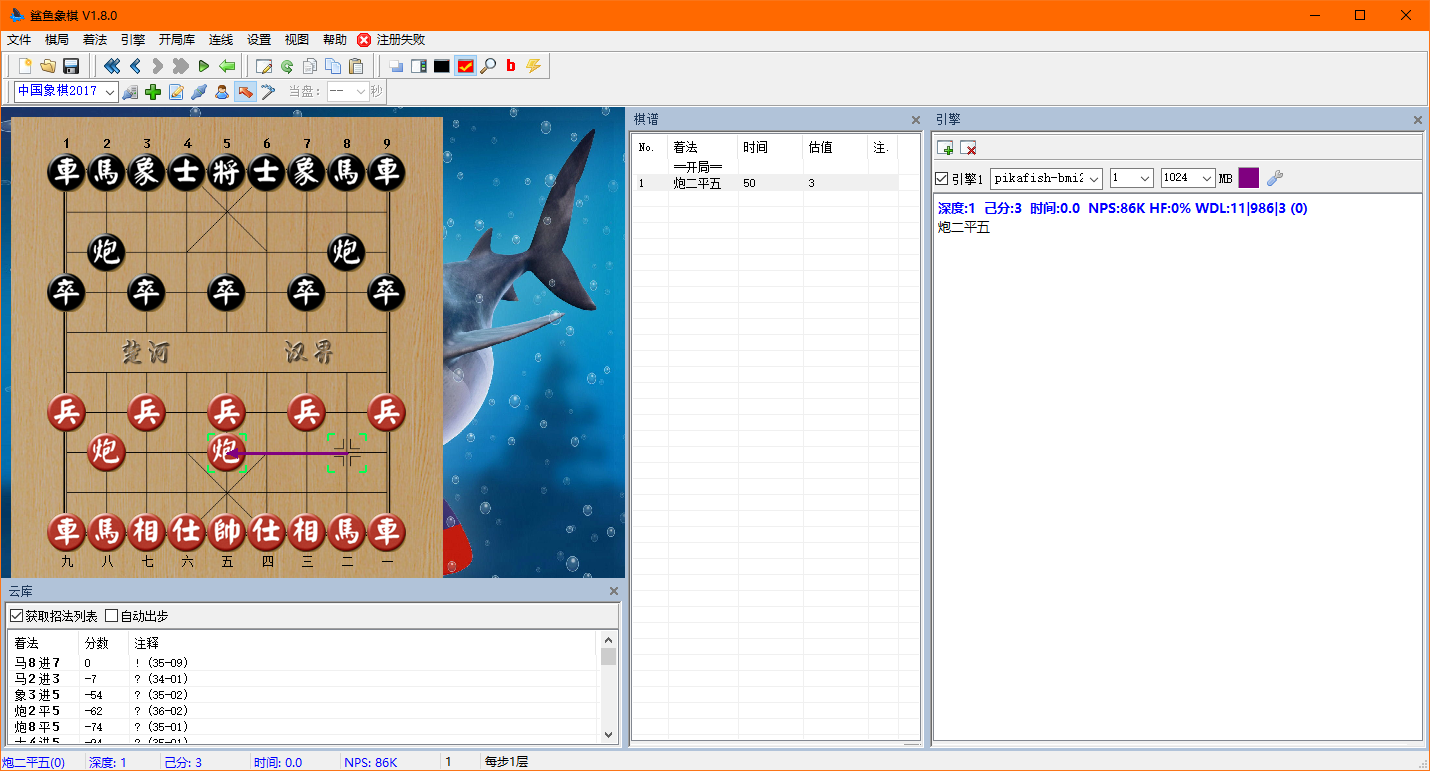The image size is (1430, 771).
Task: Select move 马8进7 in cloud library list
Action: pos(38,663)
